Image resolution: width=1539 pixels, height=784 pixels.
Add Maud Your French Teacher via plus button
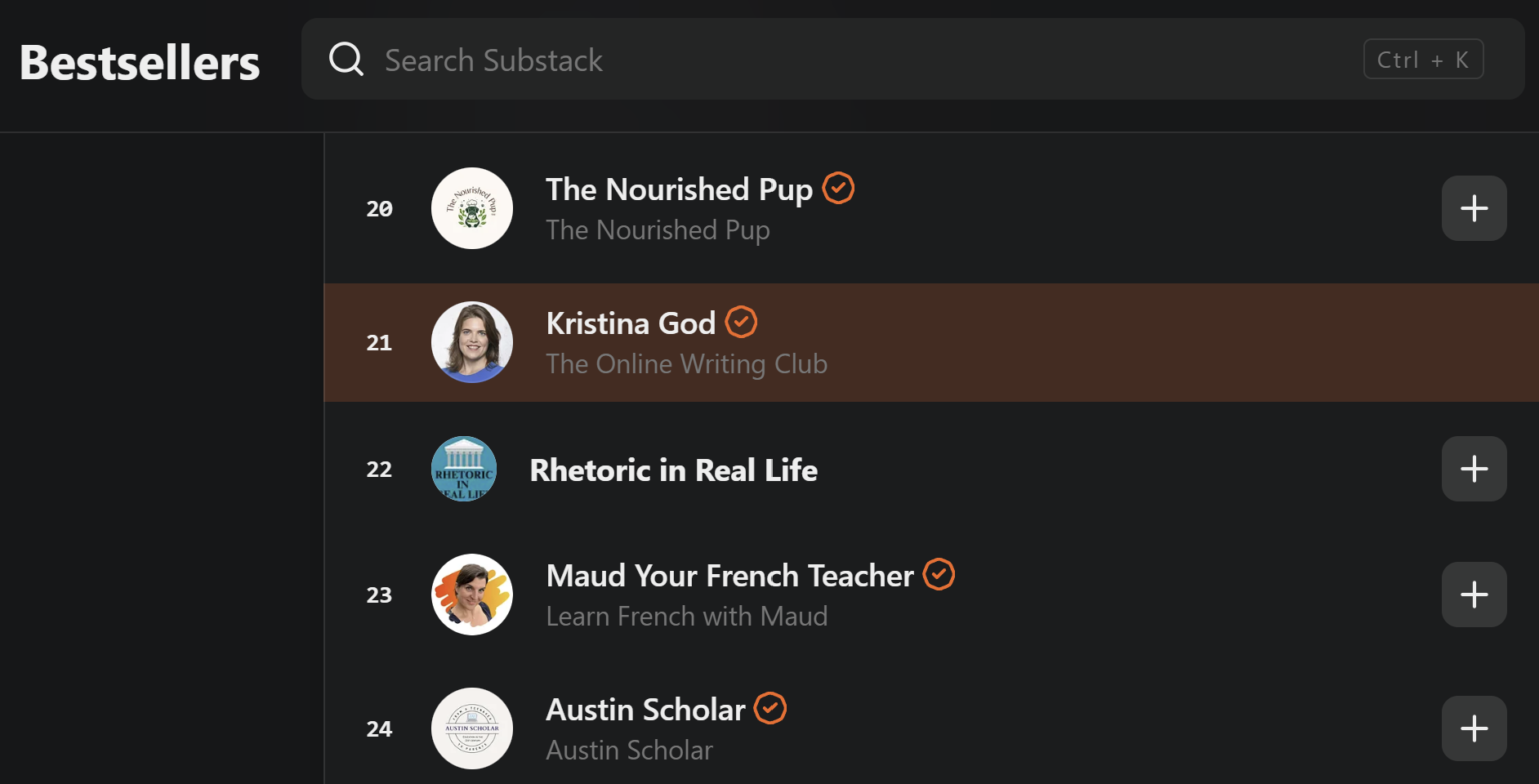point(1474,595)
